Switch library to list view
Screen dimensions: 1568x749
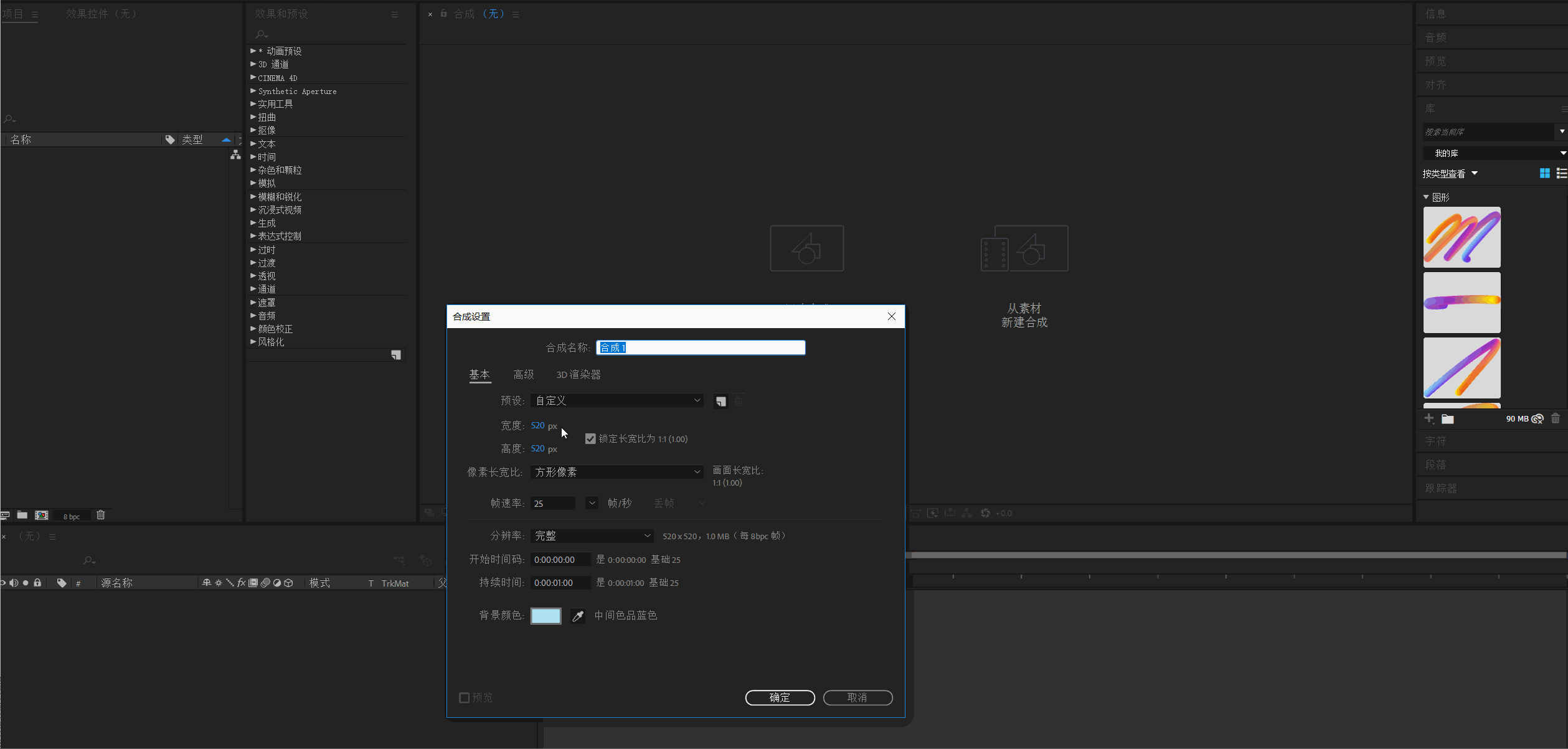[x=1561, y=173]
